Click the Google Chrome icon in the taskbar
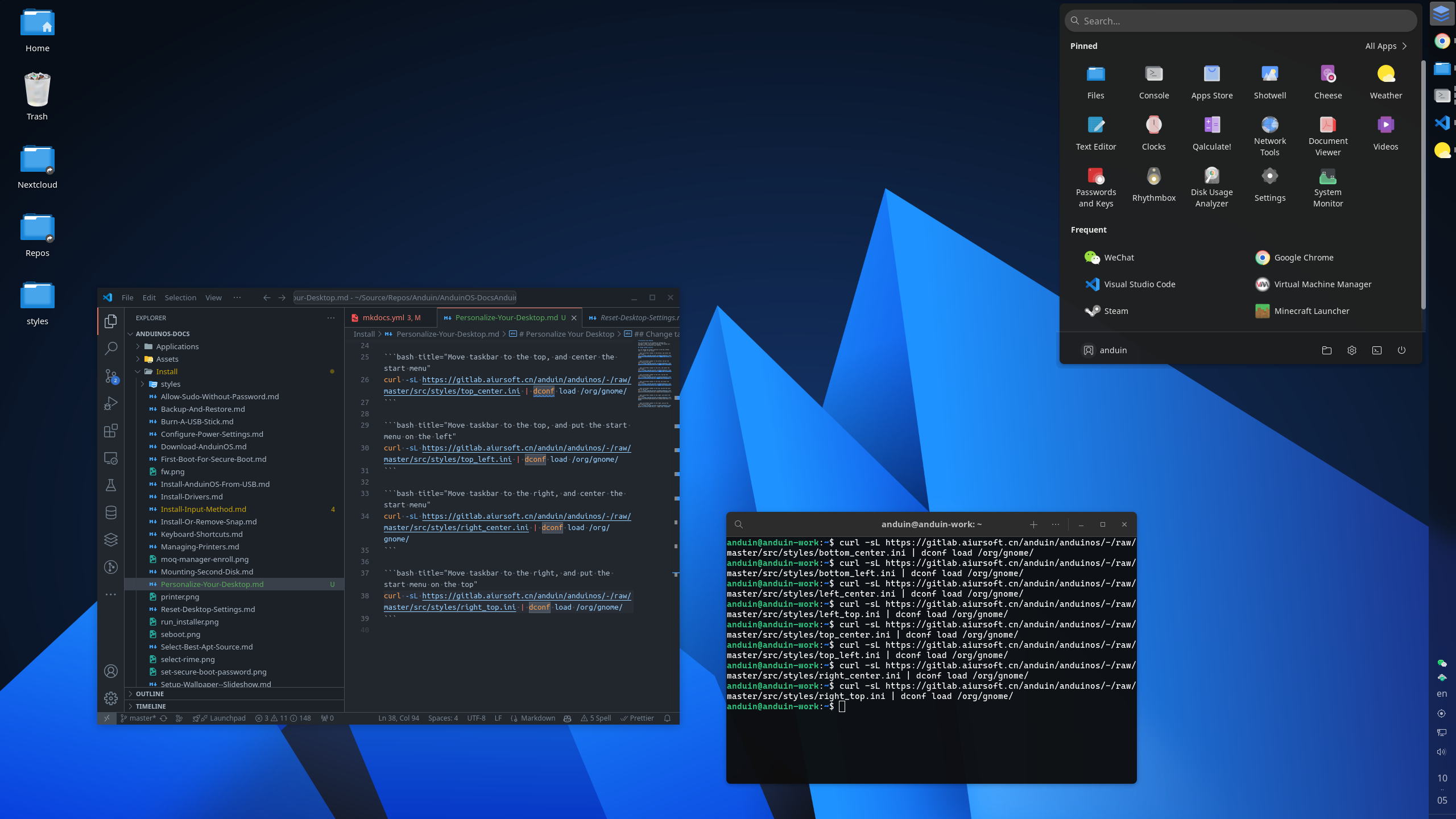Viewport: 1456px width, 819px height. tap(1442, 40)
